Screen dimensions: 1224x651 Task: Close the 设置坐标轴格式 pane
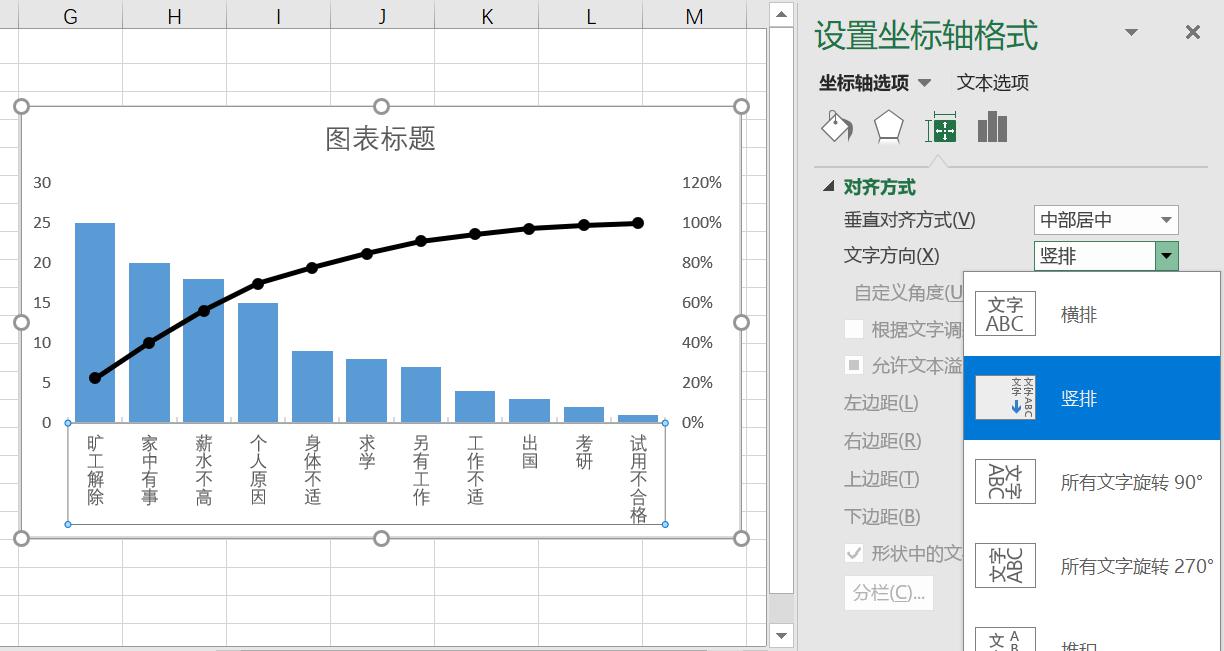click(x=1192, y=33)
